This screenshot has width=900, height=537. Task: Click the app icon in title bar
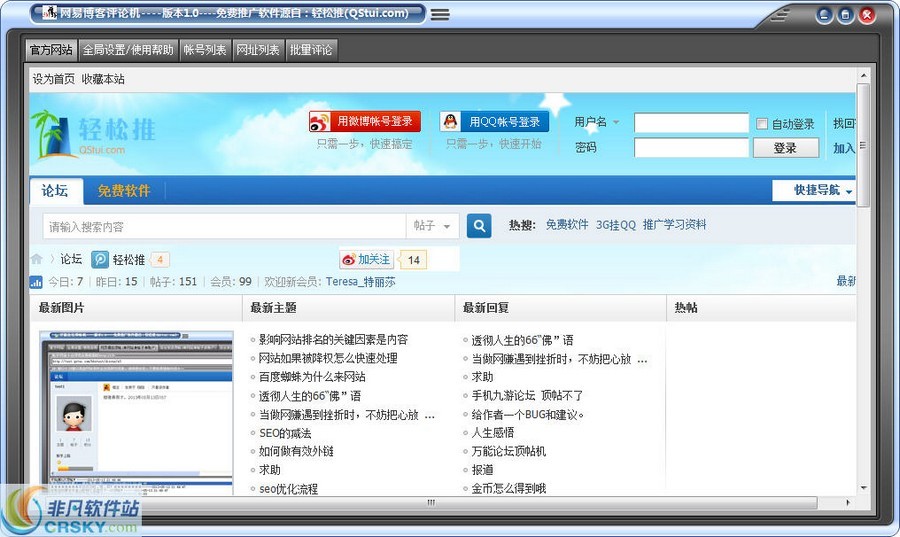pyautogui.click(x=50, y=12)
